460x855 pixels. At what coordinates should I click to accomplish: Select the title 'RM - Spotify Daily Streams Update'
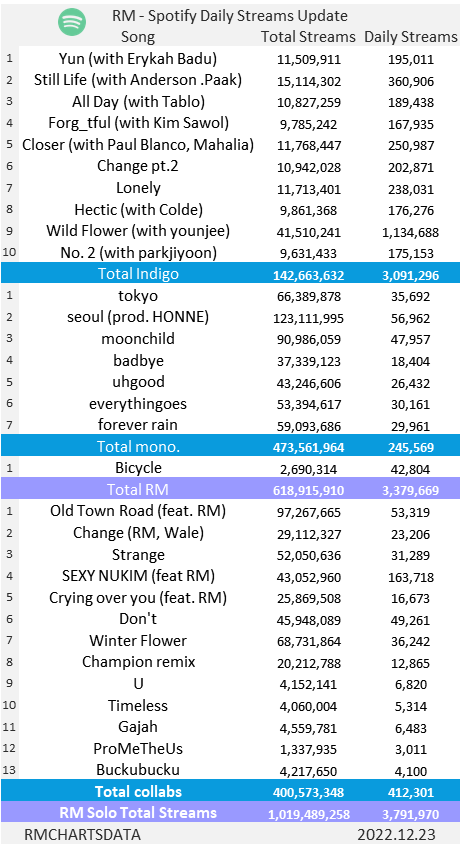[229, 16]
